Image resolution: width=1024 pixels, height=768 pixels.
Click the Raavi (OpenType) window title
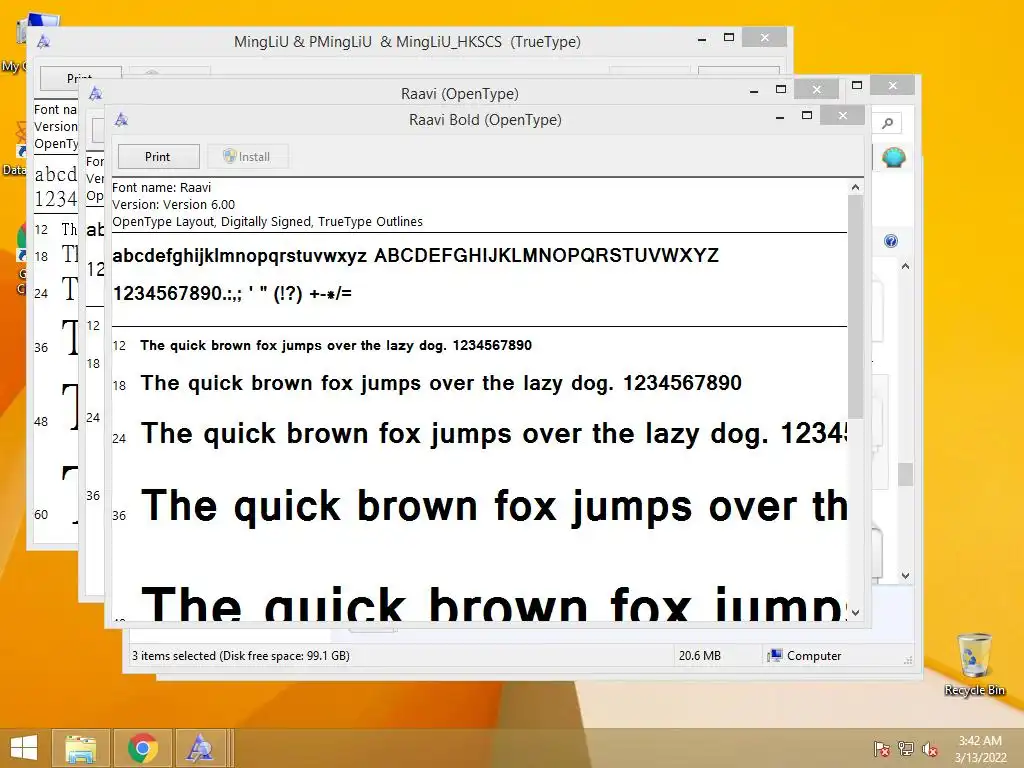[x=460, y=93]
